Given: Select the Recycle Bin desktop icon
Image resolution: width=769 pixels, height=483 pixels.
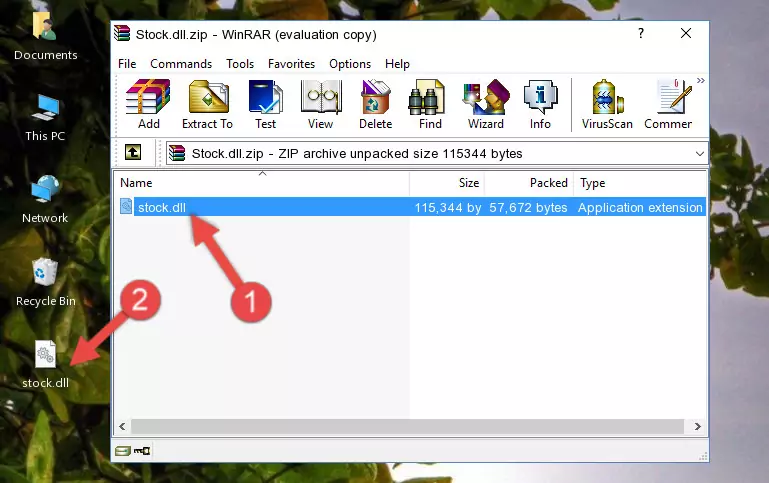Looking at the screenshot, I should point(46,282).
